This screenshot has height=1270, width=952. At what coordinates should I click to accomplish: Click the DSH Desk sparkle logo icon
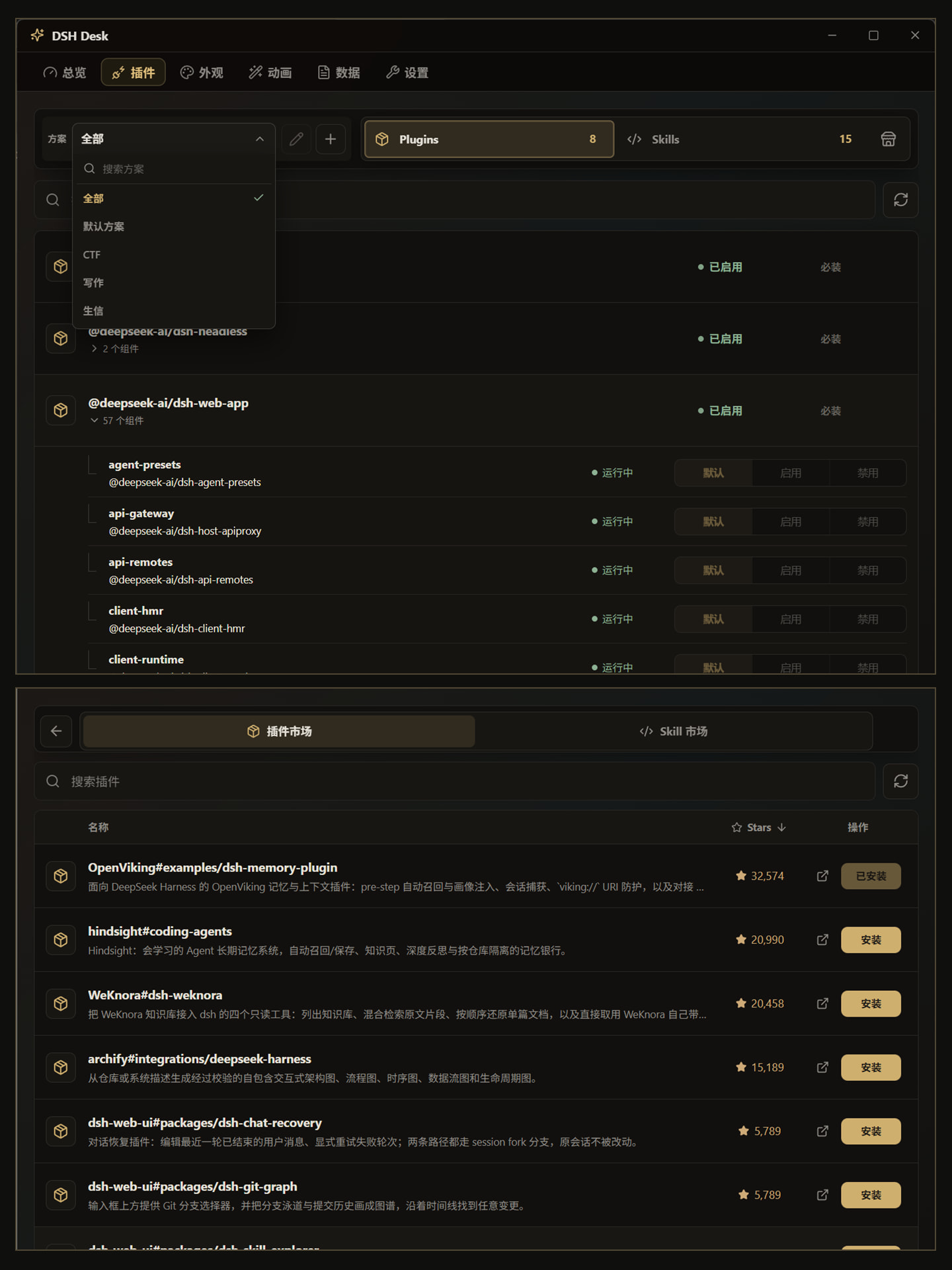point(38,35)
